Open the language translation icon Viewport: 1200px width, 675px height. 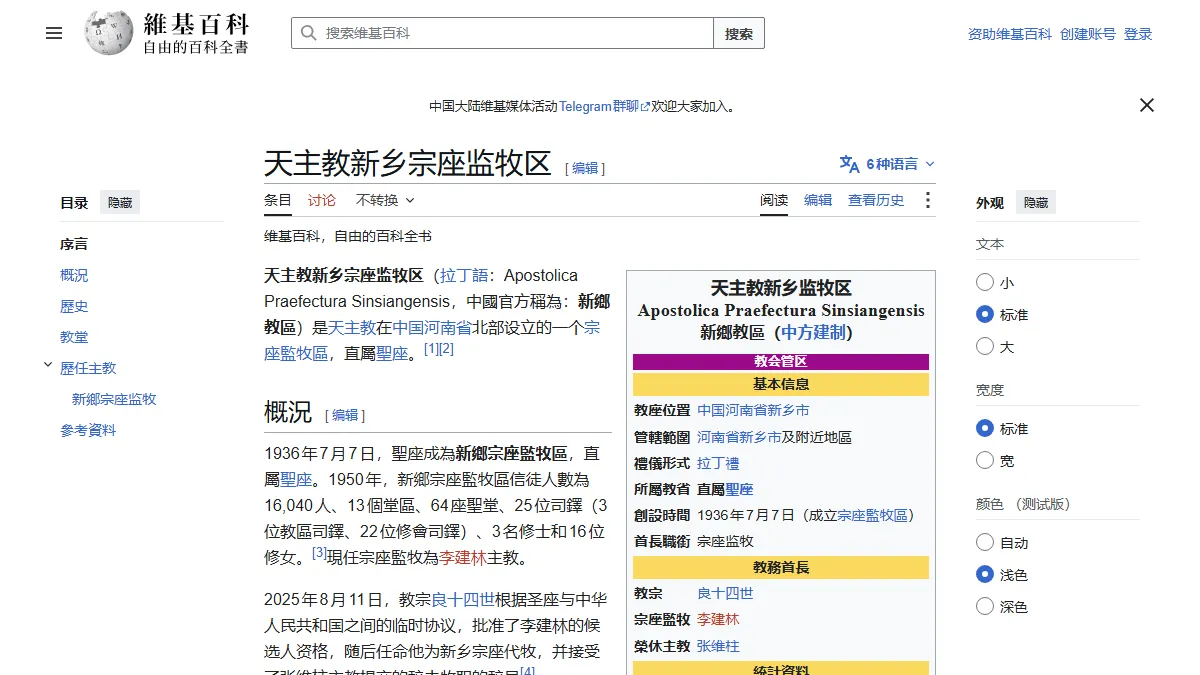click(849, 164)
